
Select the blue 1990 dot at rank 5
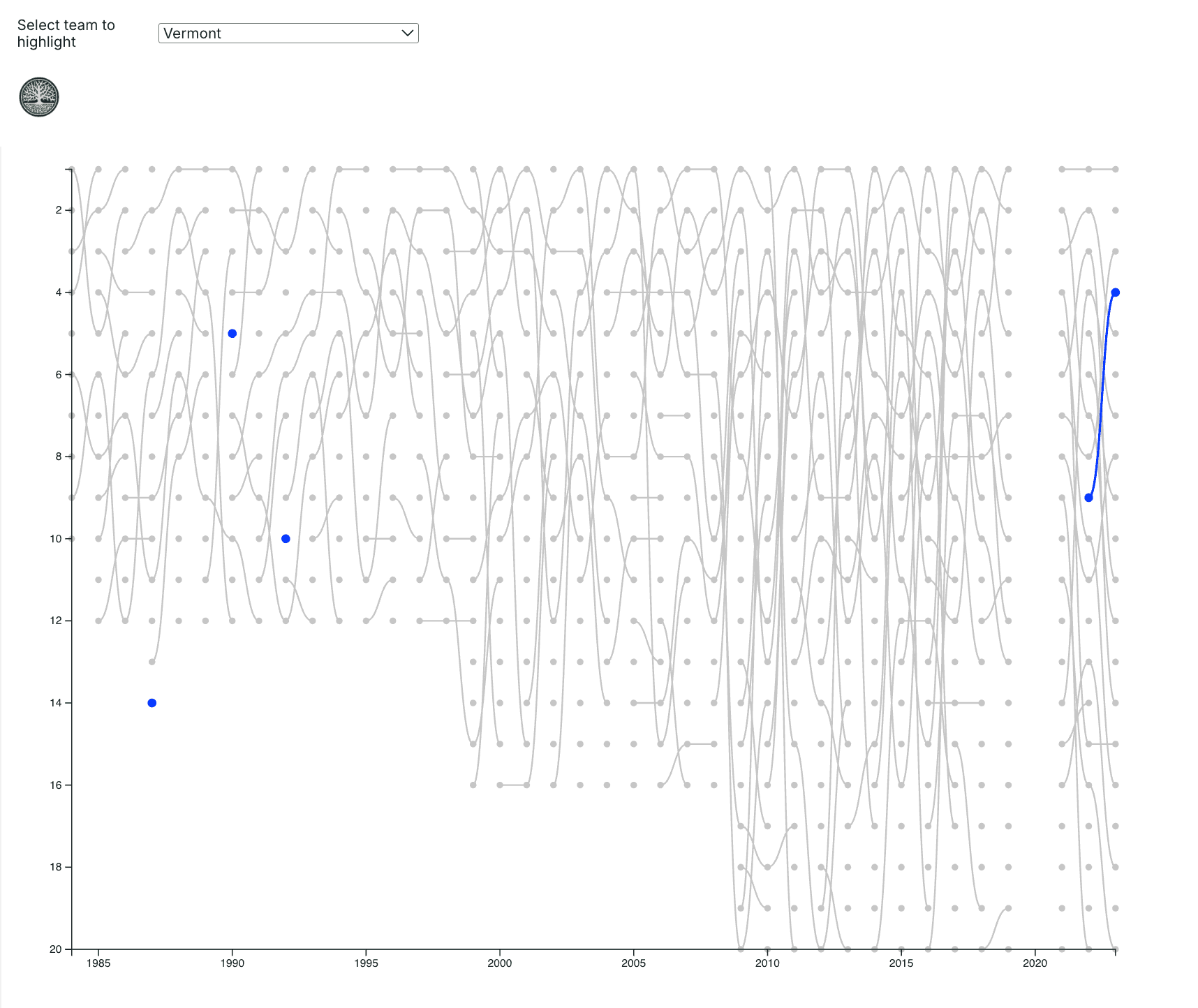tap(232, 334)
